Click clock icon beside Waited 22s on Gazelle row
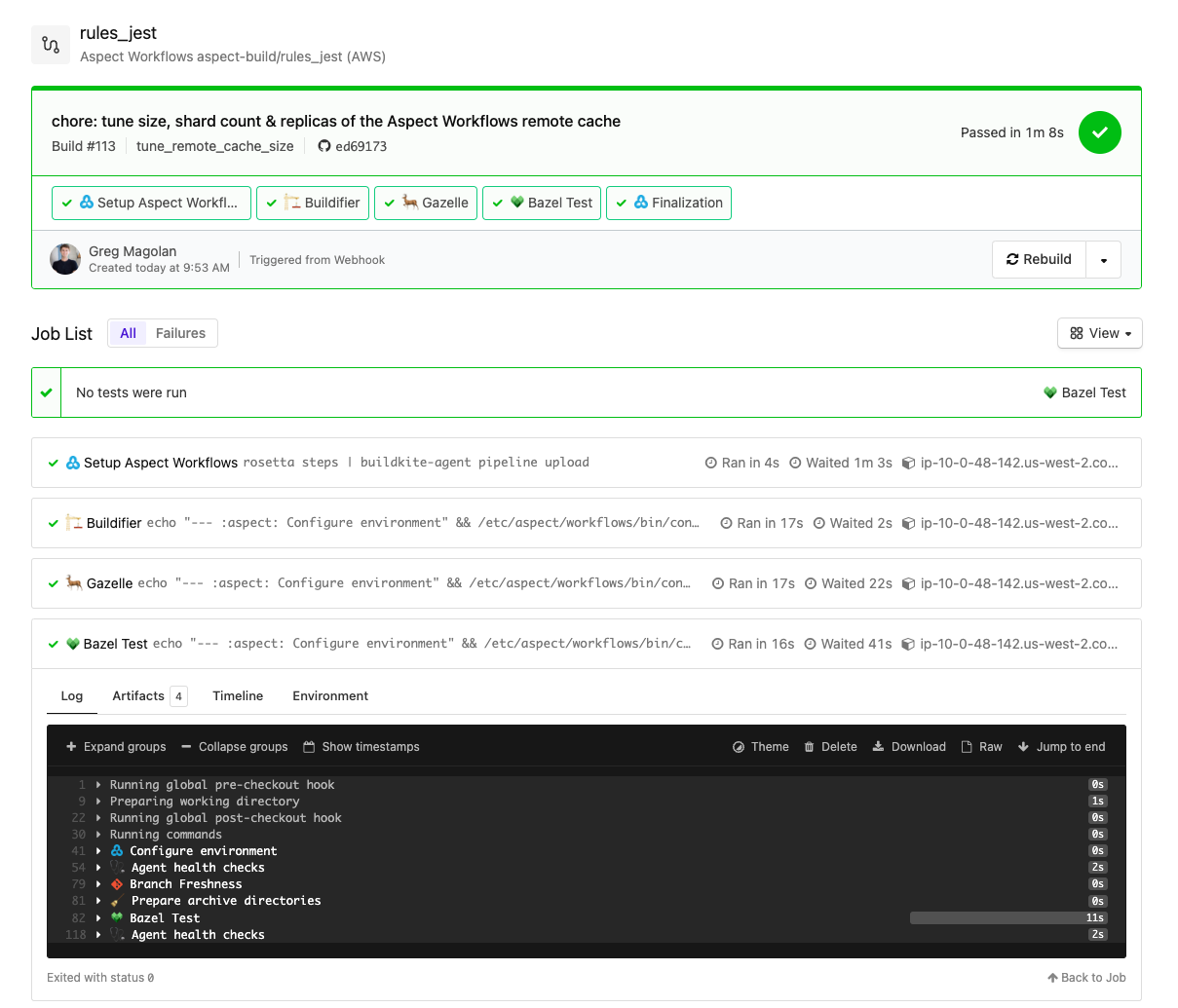The height and width of the screenshot is (1008, 1178). coord(811,583)
